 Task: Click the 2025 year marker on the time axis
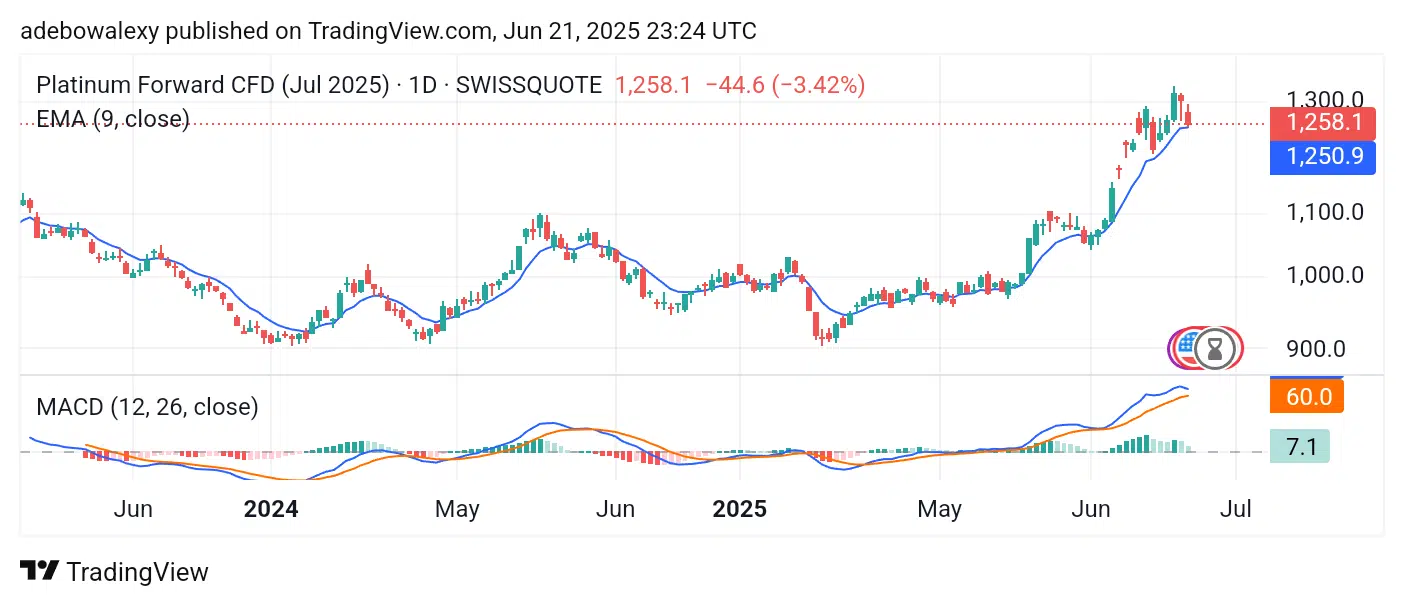point(739,509)
